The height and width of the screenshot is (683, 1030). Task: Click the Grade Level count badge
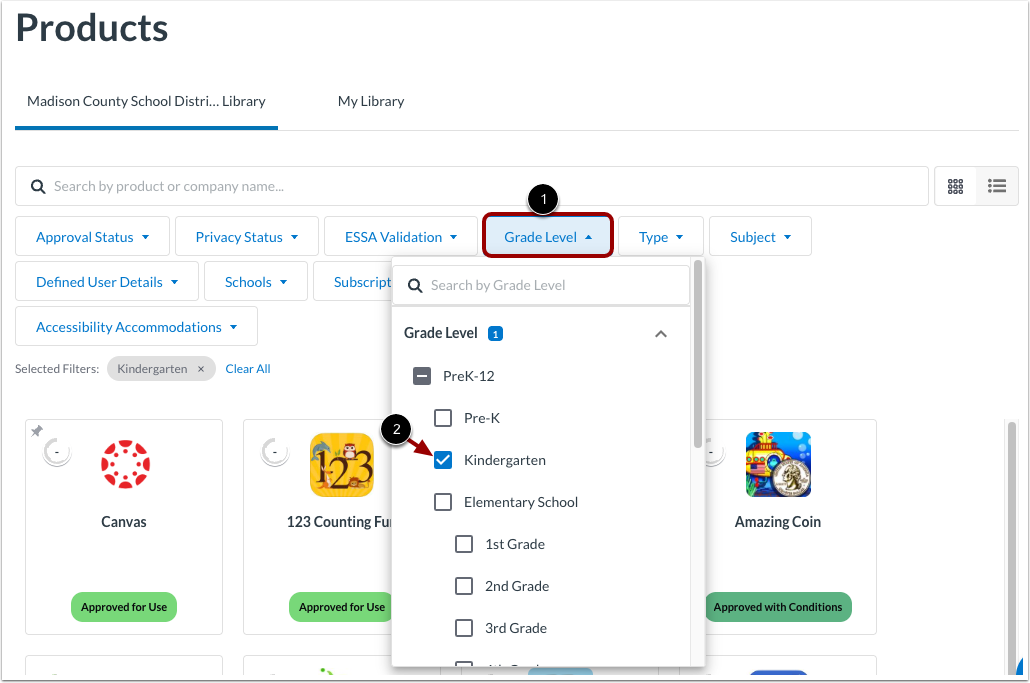(495, 334)
